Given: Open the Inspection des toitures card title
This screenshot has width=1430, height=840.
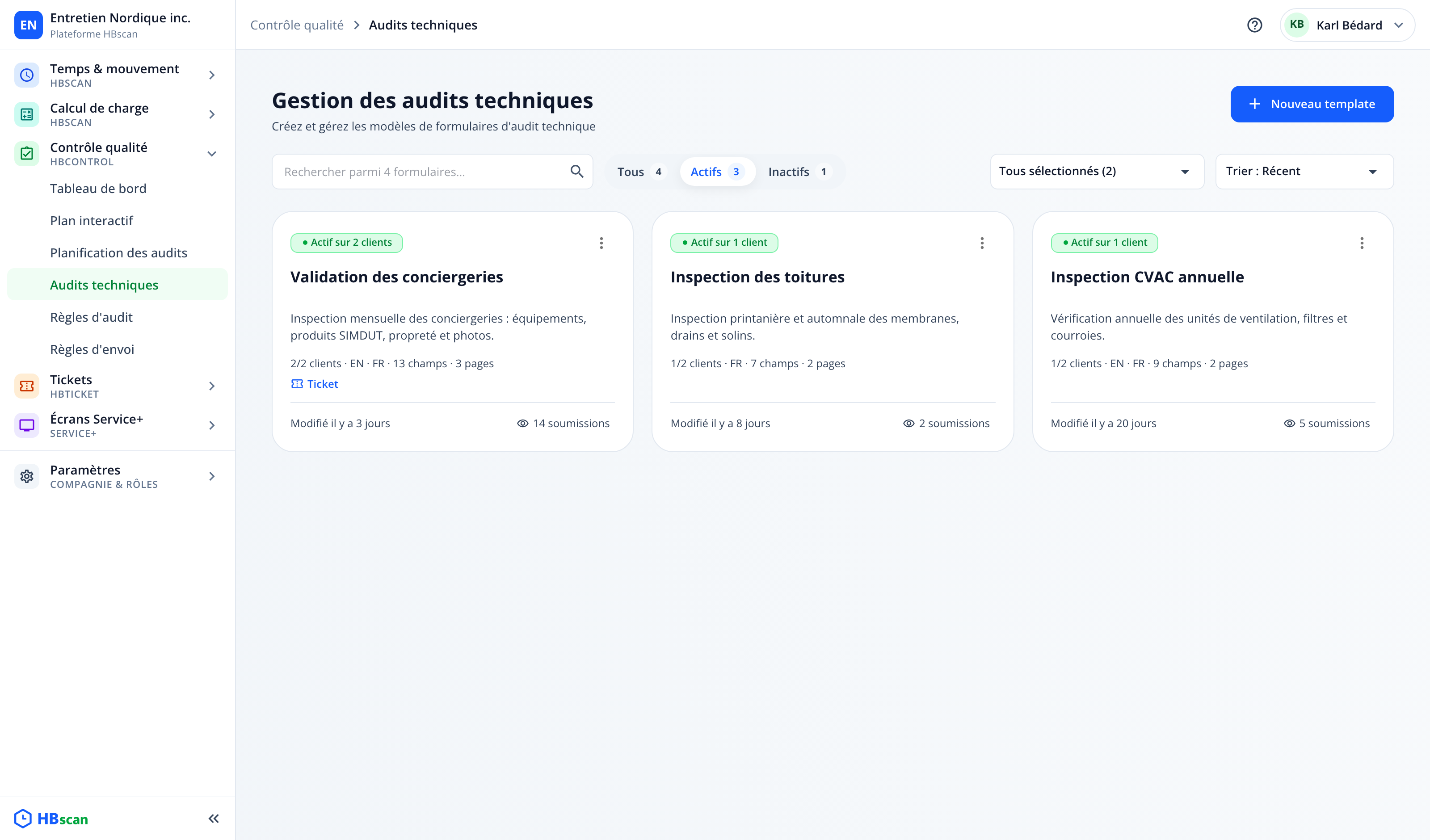Looking at the screenshot, I should (757, 277).
